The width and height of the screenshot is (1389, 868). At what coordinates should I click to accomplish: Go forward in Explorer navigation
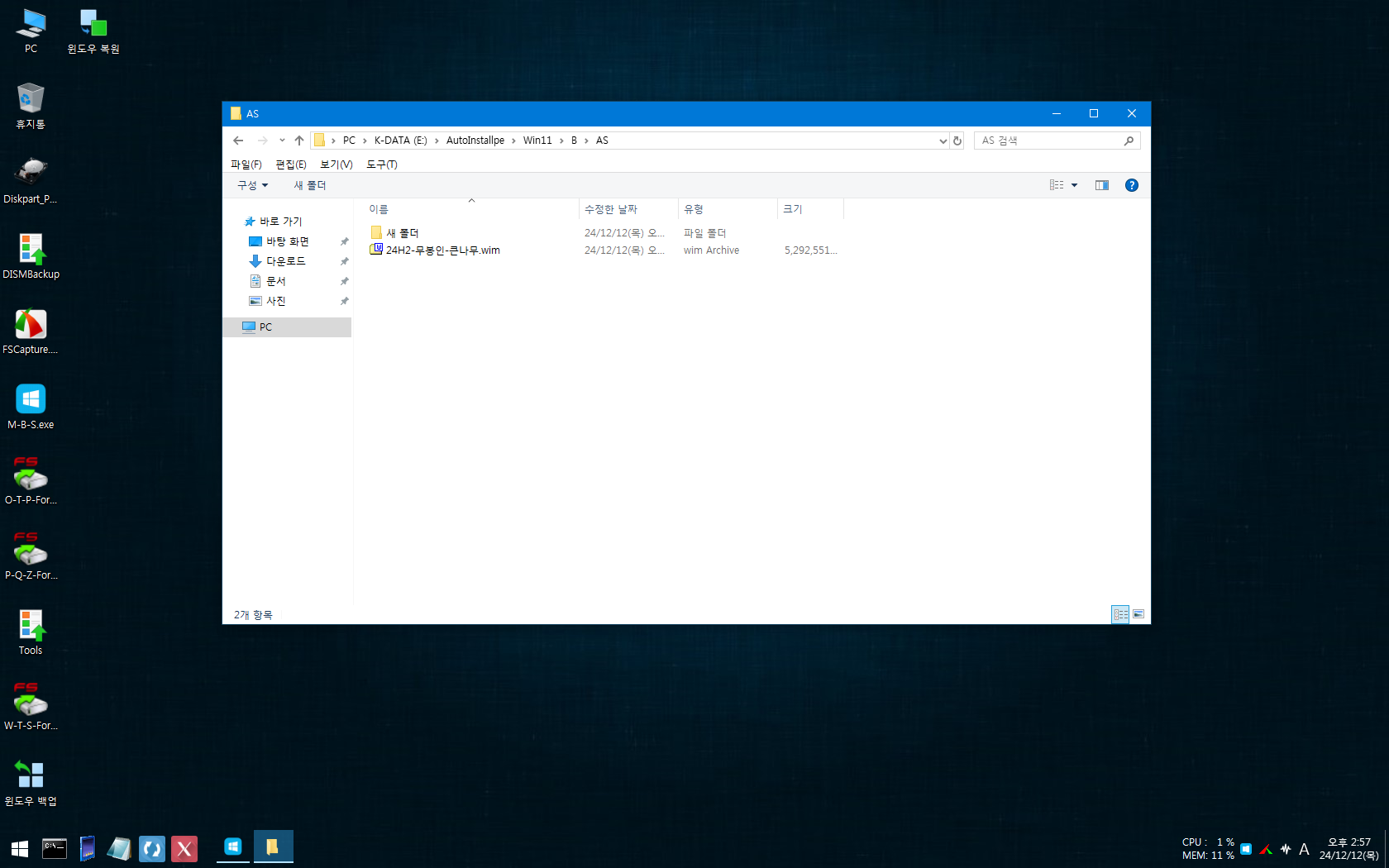[x=262, y=141]
